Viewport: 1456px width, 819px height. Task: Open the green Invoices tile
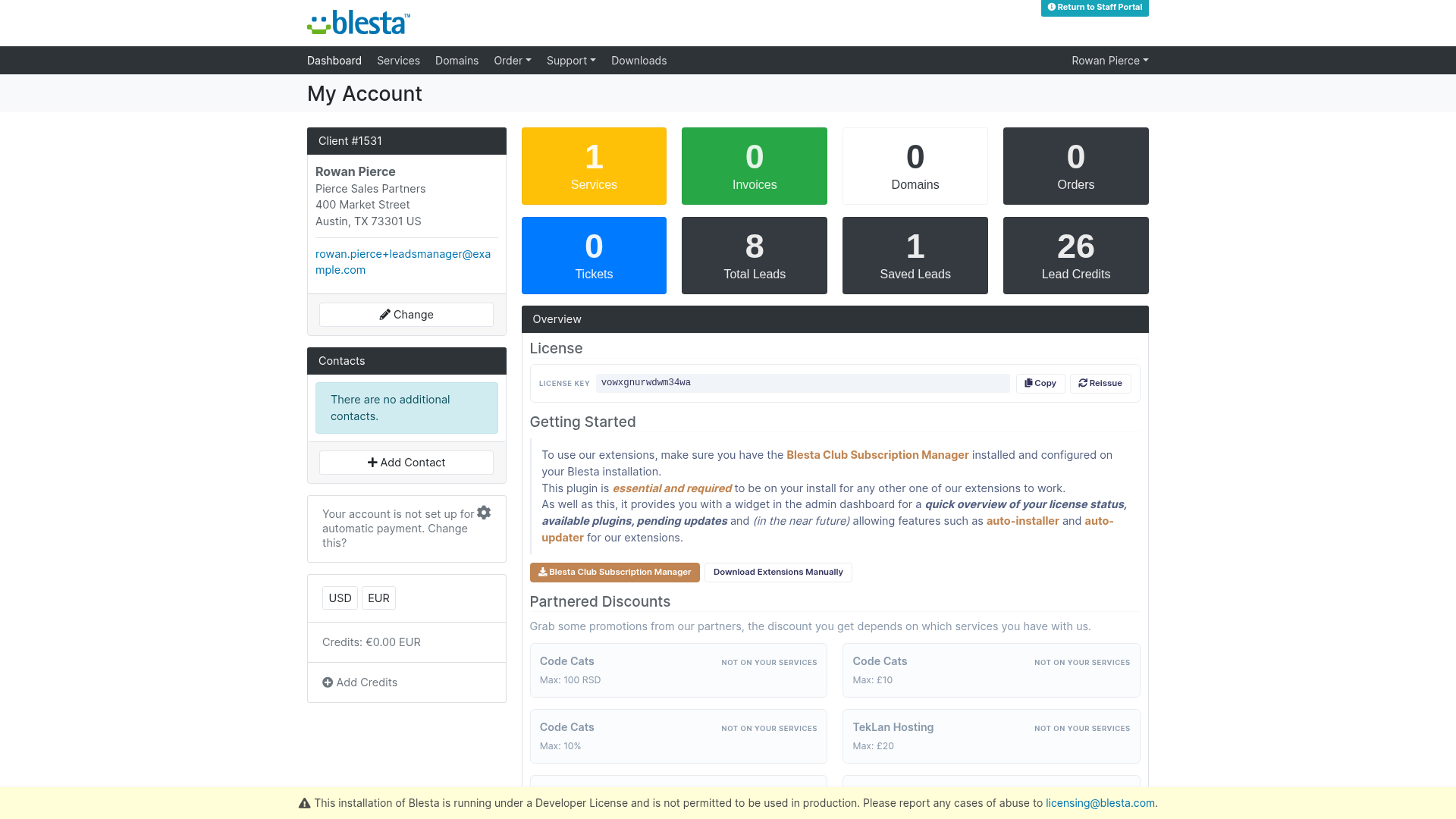point(755,166)
